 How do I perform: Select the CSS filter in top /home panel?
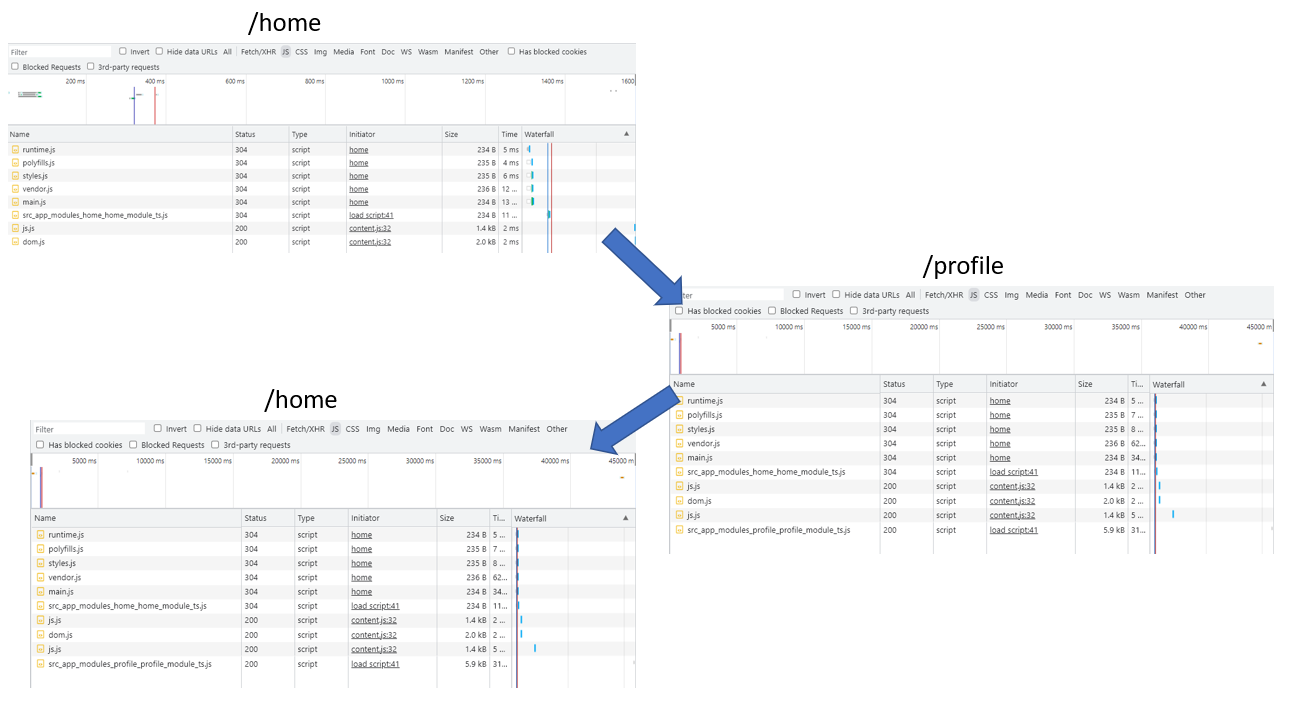tap(301, 52)
